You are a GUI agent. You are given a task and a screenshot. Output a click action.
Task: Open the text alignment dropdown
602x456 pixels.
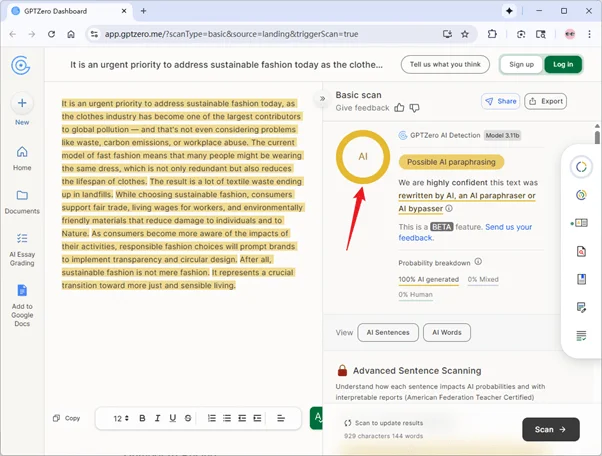(x=281, y=418)
